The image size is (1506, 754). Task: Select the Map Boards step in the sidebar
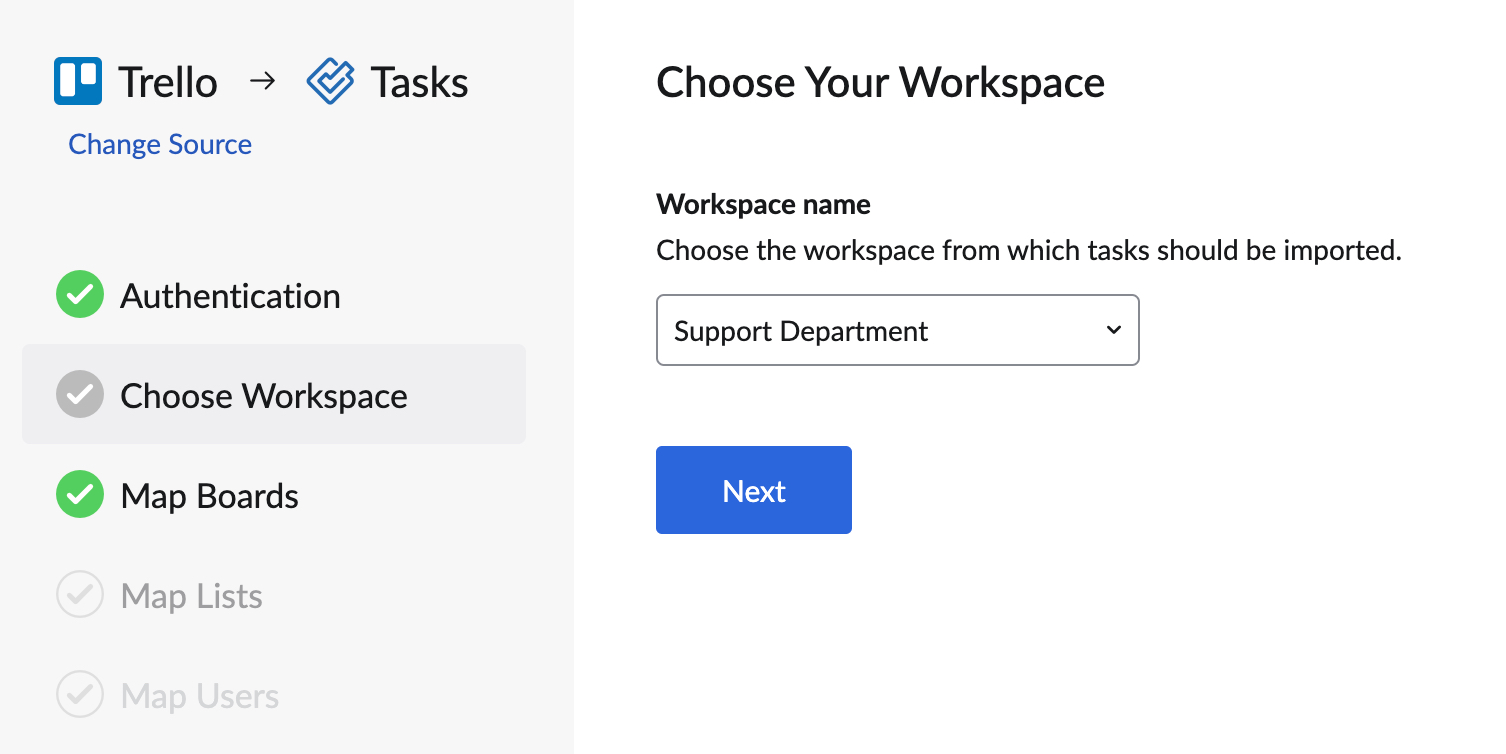tap(209, 494)
